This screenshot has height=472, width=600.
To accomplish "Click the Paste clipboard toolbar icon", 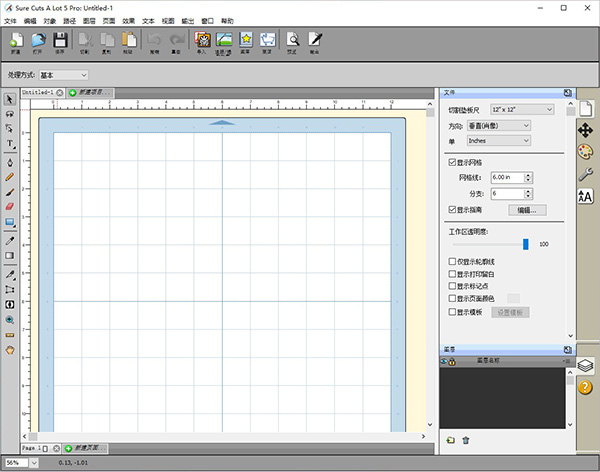I will (129, 40).
